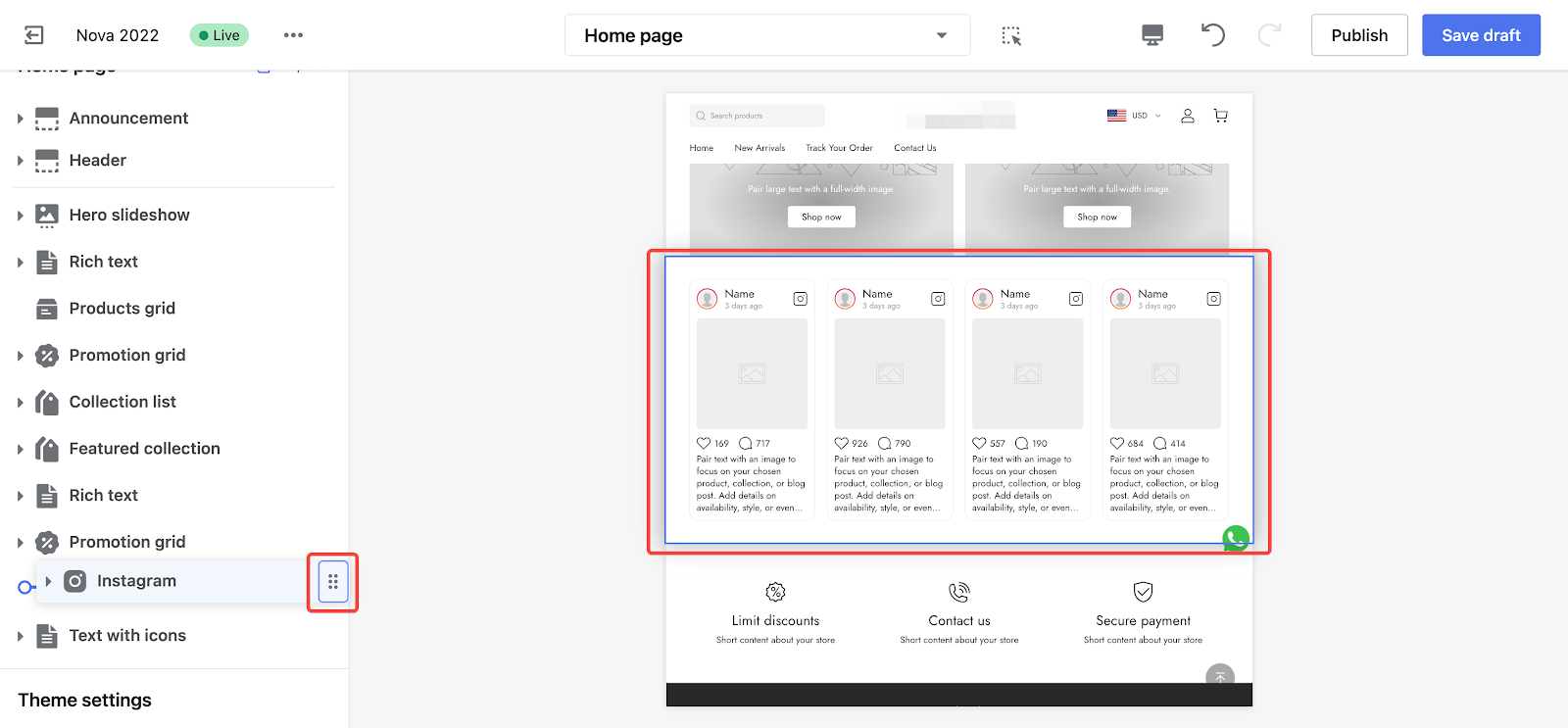Open Track Your Order in store navigation
Image resolution: width=1568 pixels, height=728 pixels.
point(839,148)
